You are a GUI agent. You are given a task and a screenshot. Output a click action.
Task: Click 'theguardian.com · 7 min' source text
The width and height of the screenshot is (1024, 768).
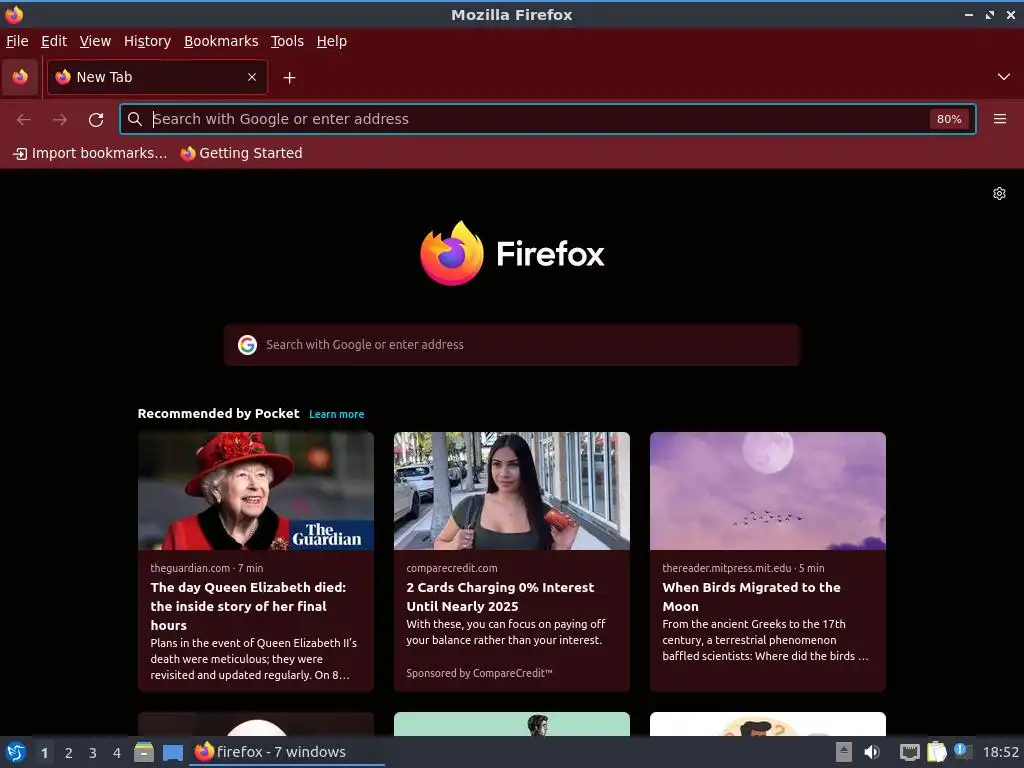206,568
